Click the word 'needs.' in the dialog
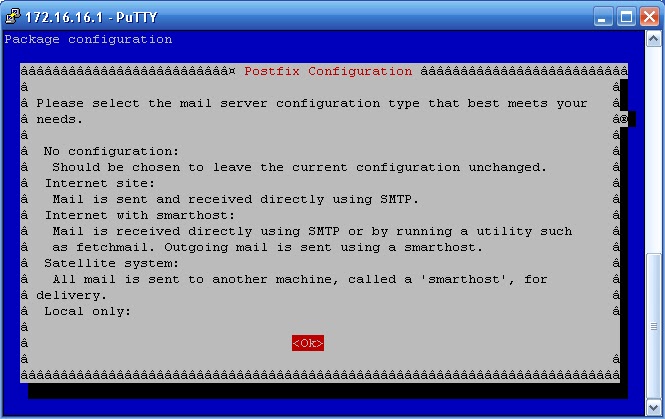Viewport: 665px width, 419px height. [59, 120]
